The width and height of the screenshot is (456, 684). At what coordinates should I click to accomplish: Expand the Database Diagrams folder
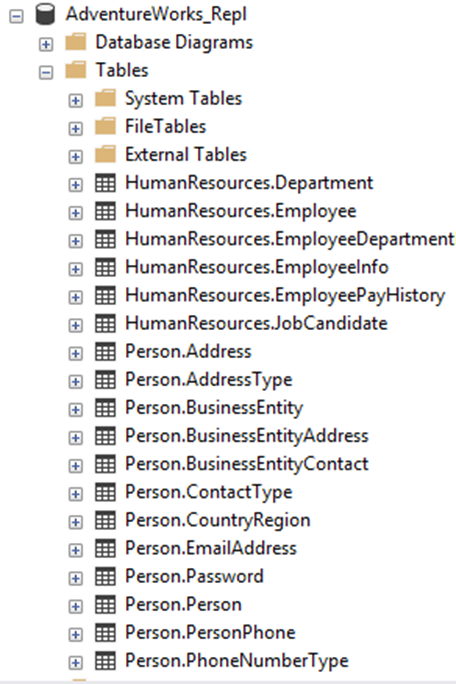coord(46,44)
